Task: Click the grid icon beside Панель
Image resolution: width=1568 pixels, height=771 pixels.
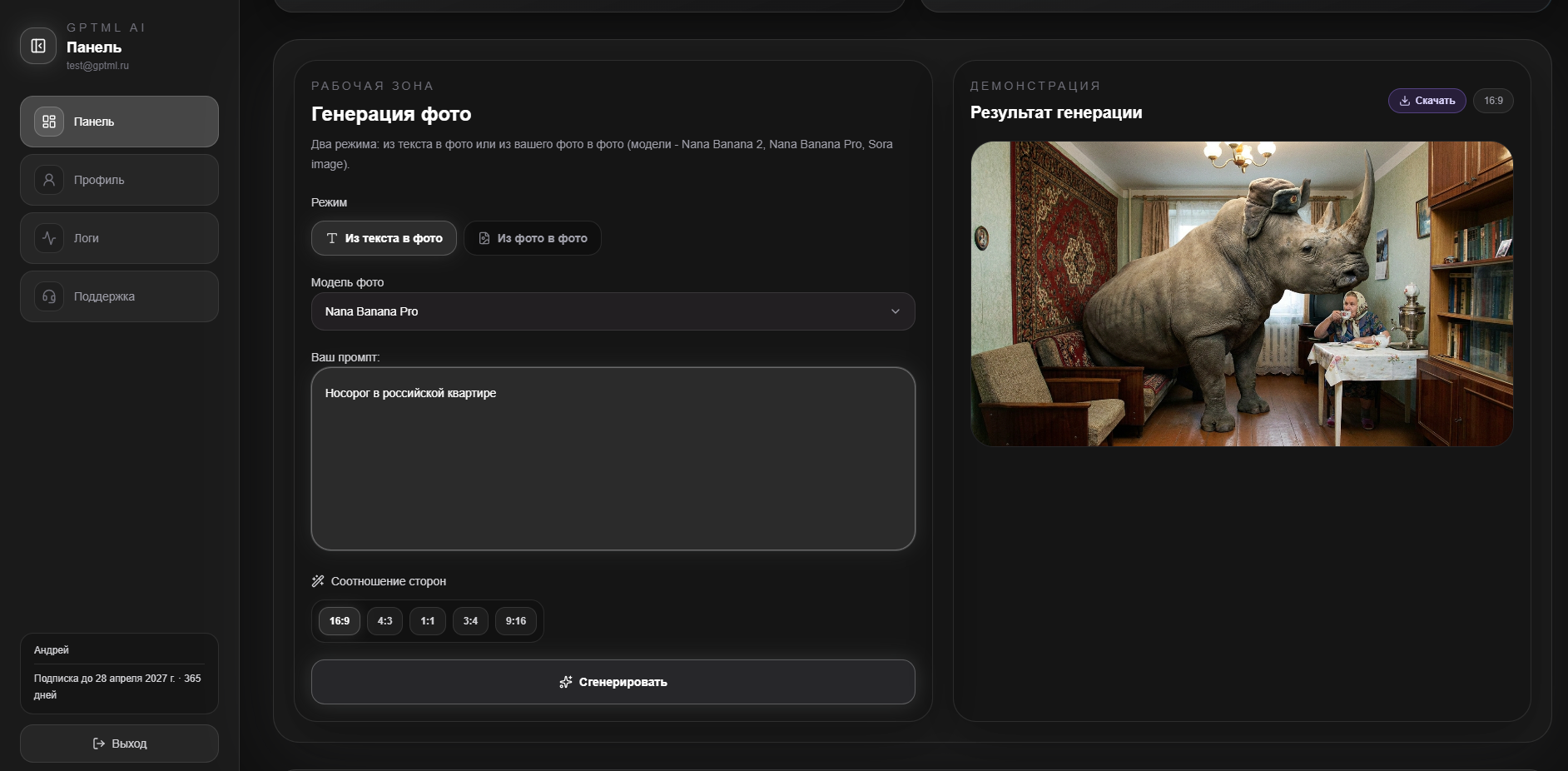Action: [49, 122]
